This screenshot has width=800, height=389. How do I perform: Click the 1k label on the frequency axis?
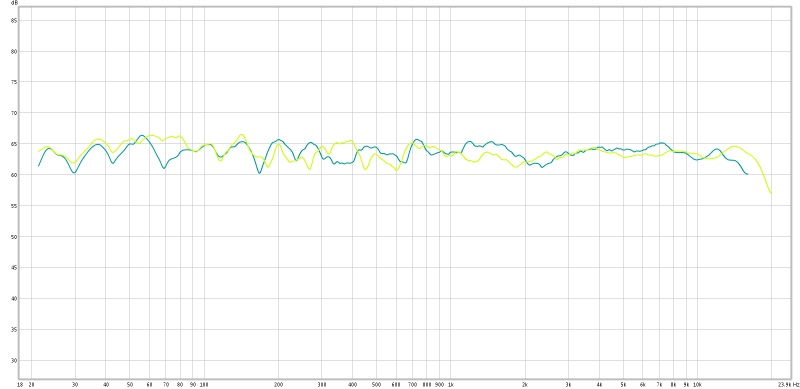451,384
